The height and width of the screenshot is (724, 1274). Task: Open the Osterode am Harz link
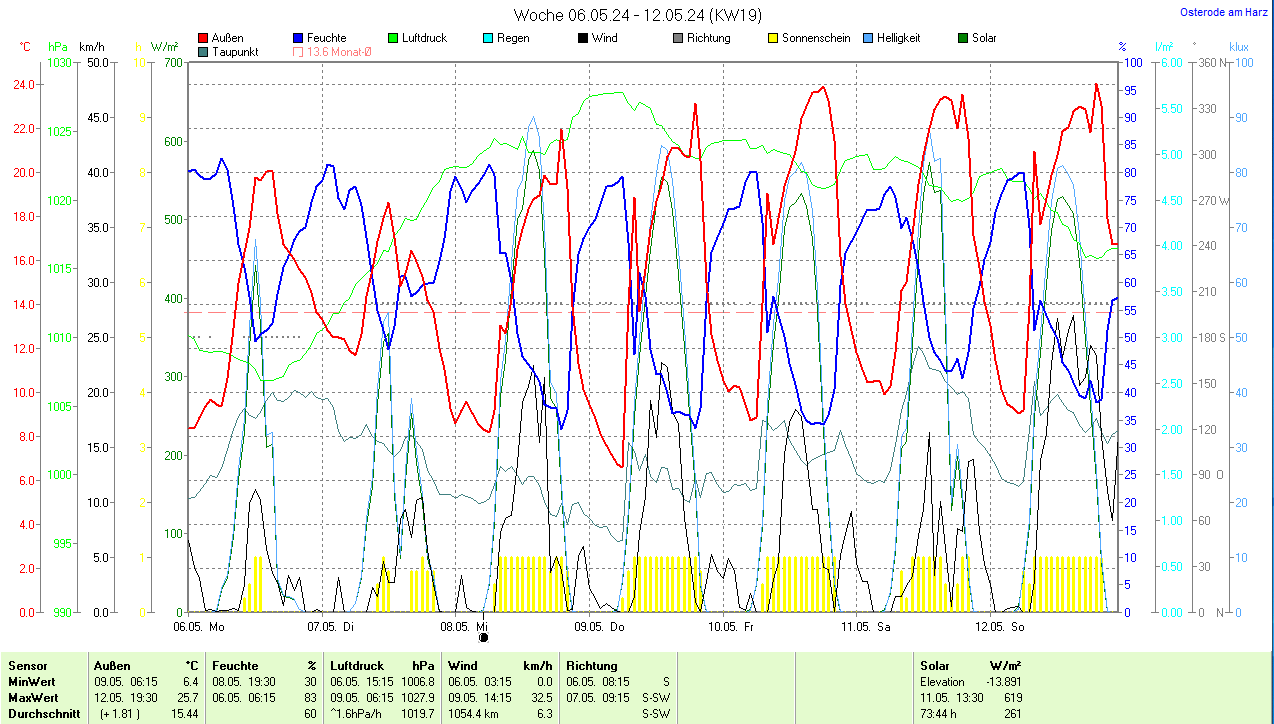1225,13
